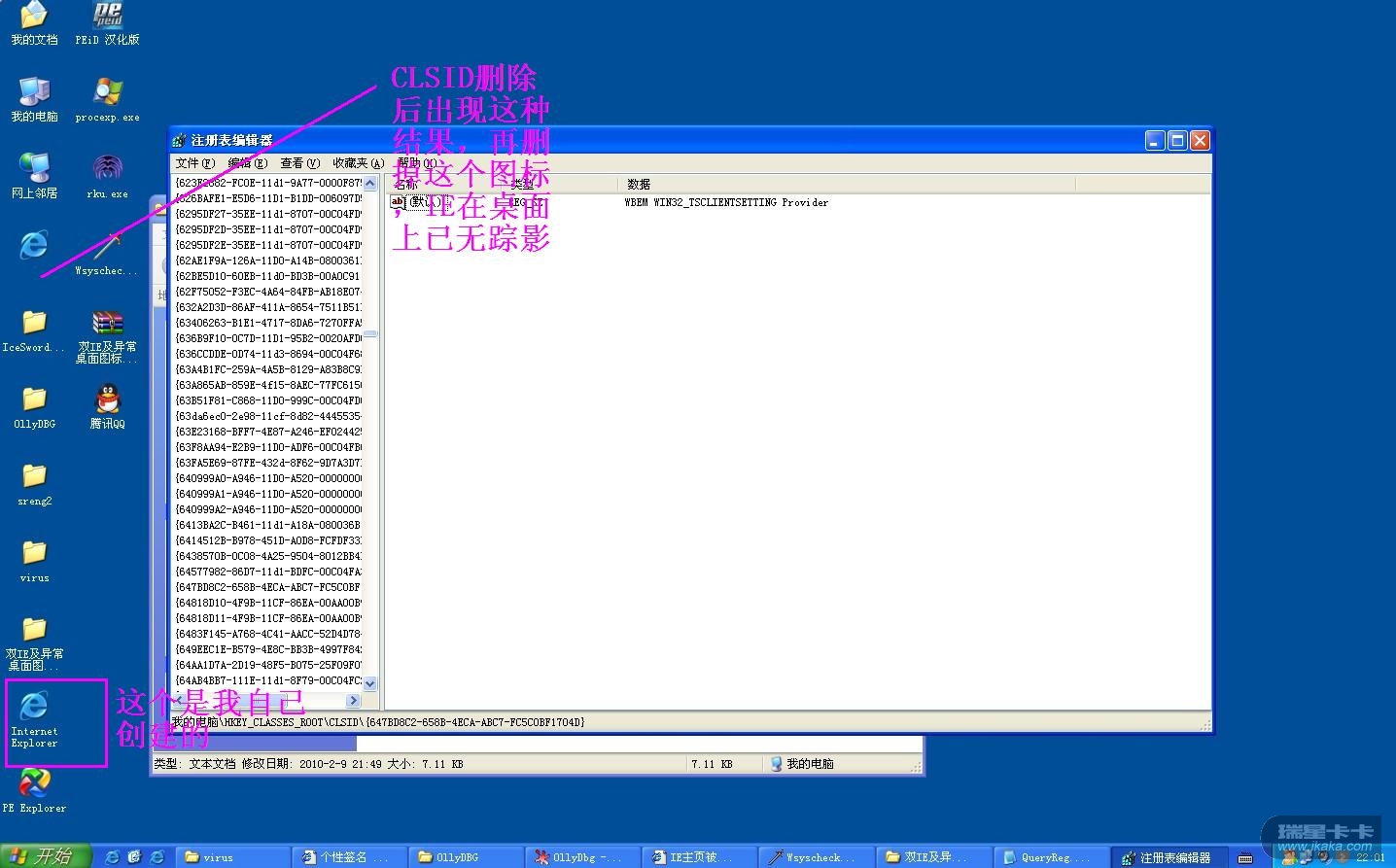
Task: Select the PEiD 汉化版 desktop icon
Action: (x=107, y=23)
